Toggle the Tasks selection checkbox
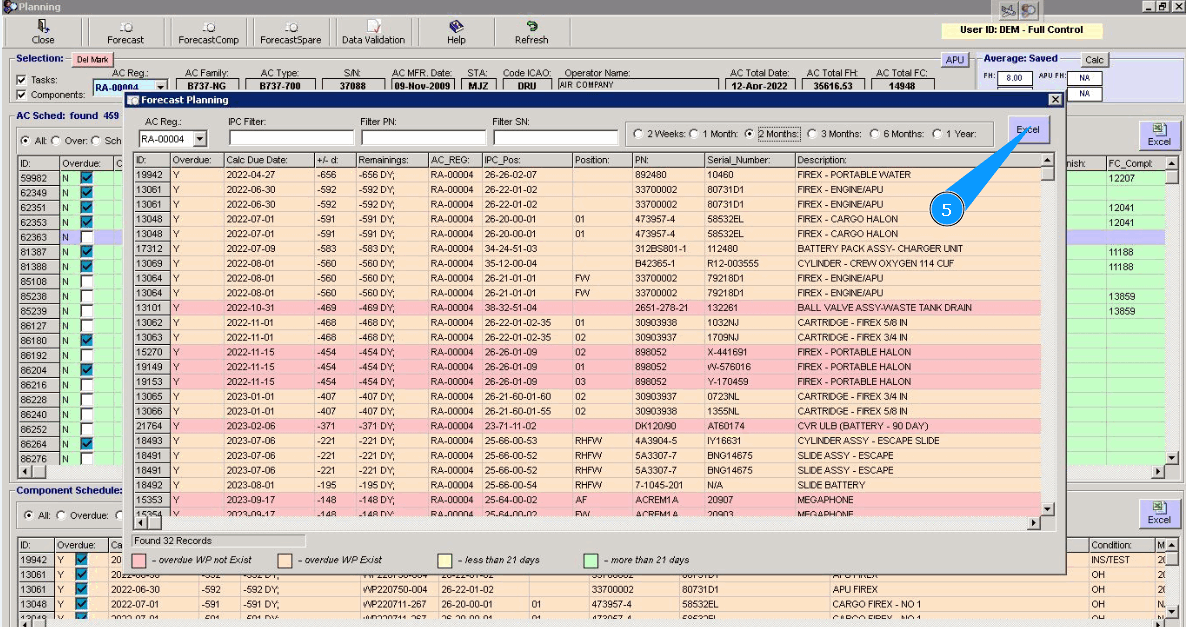Screen dimensions: 1186x629 coord(22,80)
